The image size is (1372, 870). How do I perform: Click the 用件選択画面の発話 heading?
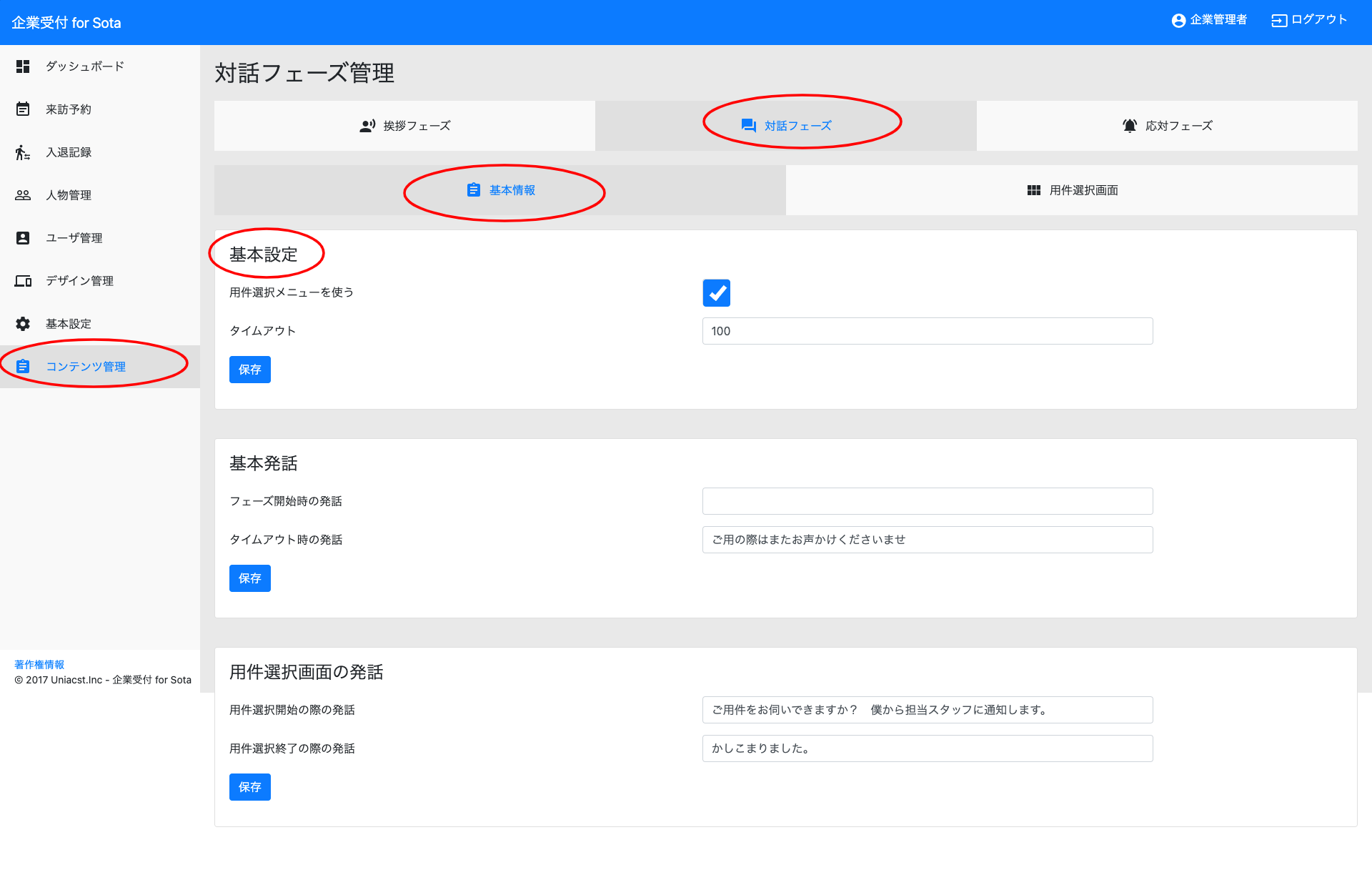pos(307,672)
